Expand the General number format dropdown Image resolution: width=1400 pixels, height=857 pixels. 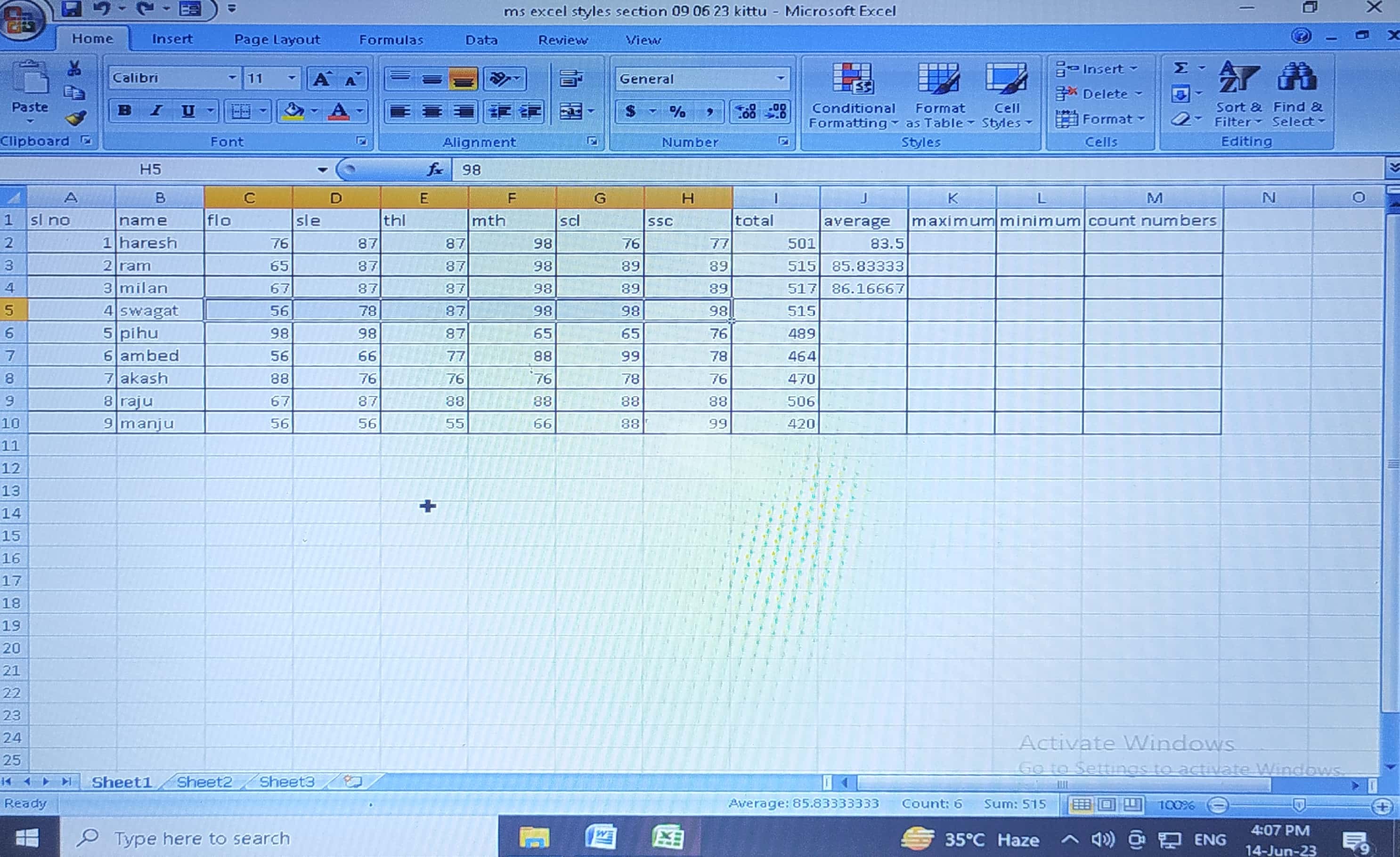click(781, 78)
